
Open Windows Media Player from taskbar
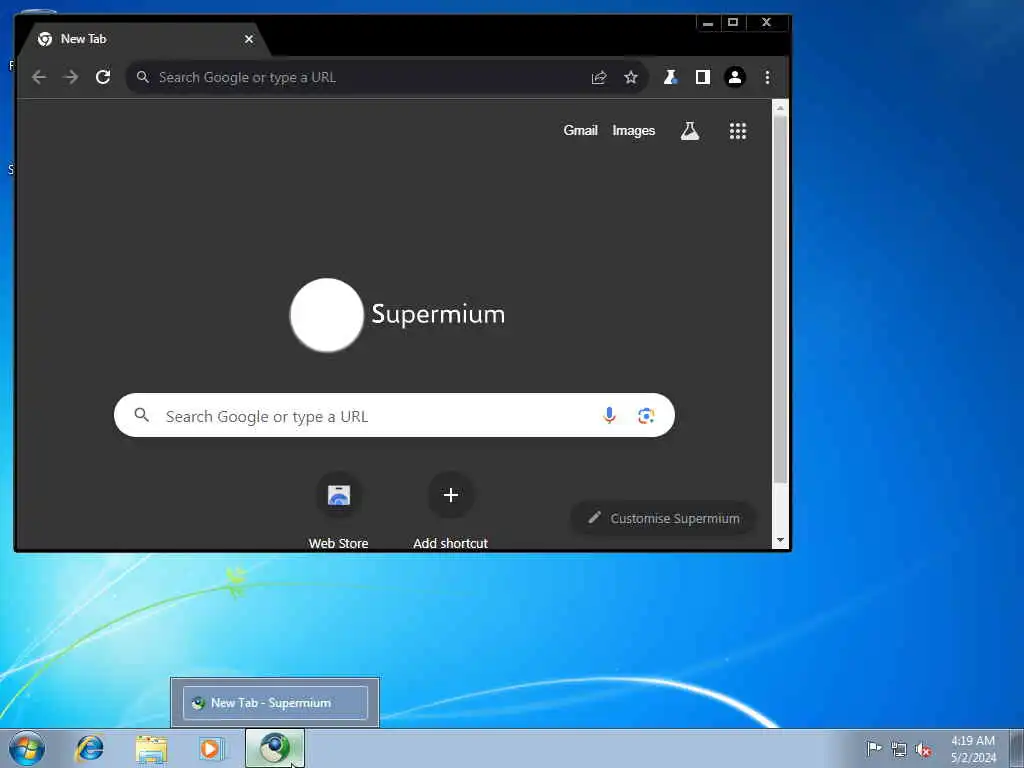210,748
